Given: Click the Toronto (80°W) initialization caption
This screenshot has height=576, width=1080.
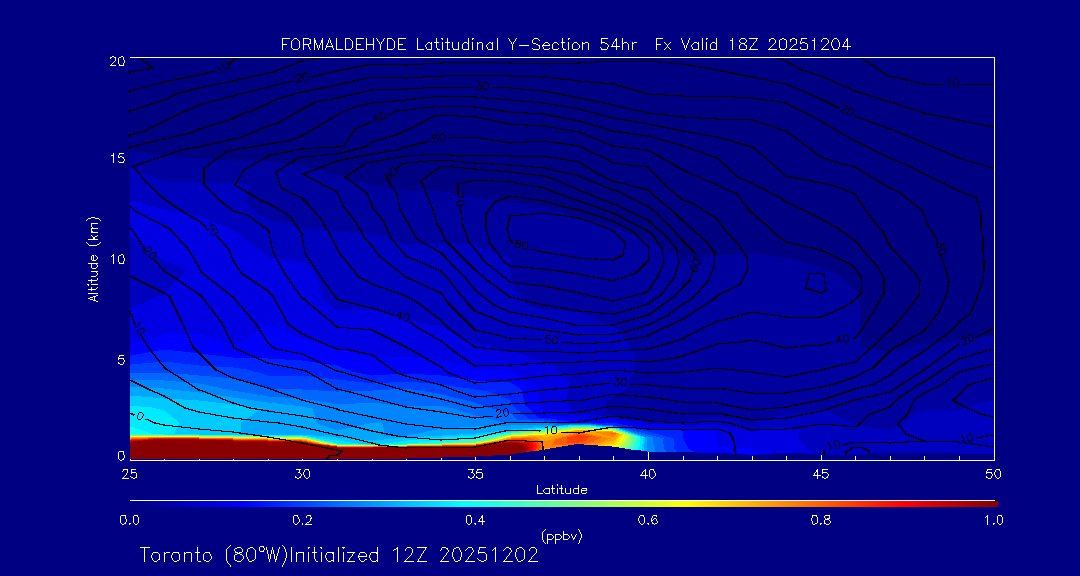Looking at the screenshot, I should coord(339,555).
